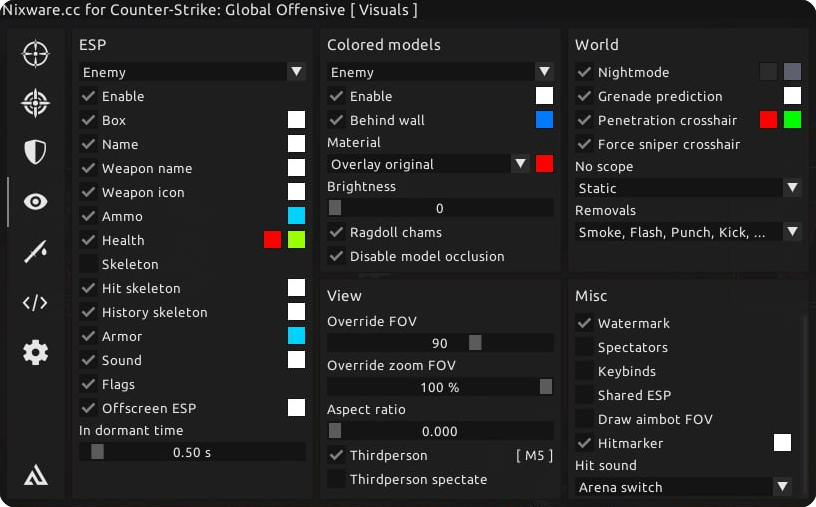Screen dimensions: 816x507
Task: Open the Health green color swatch
Action: [297, 239]
